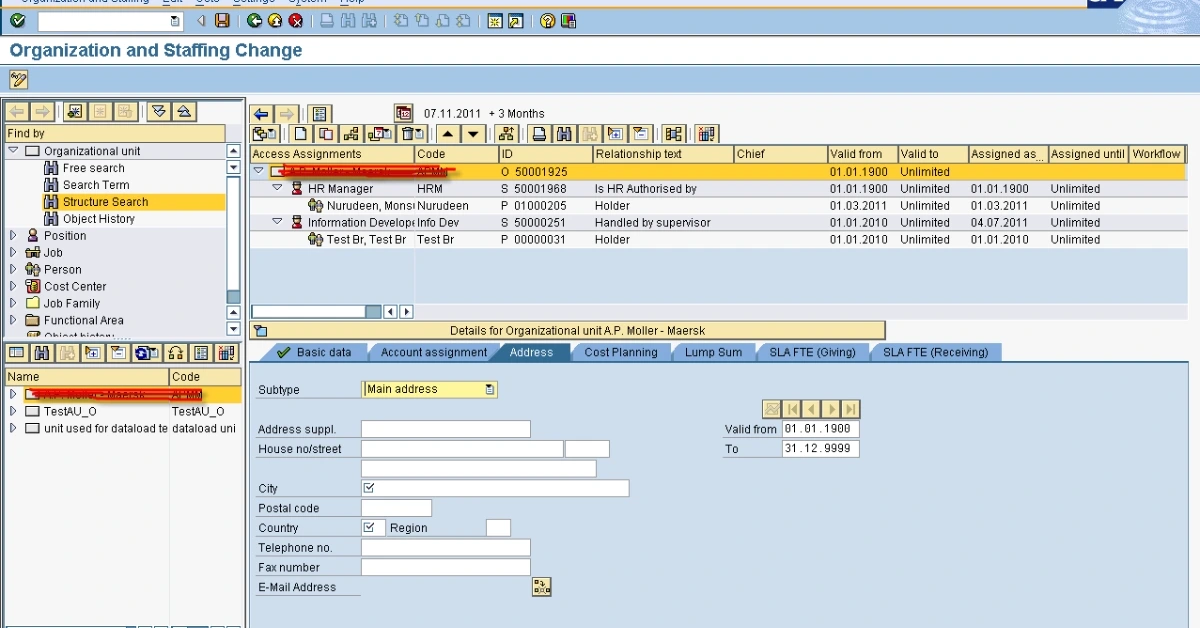Viewport: 1200px width, 628px height.
Task: Expand the Cost Center node
Action: coord(13,287)
